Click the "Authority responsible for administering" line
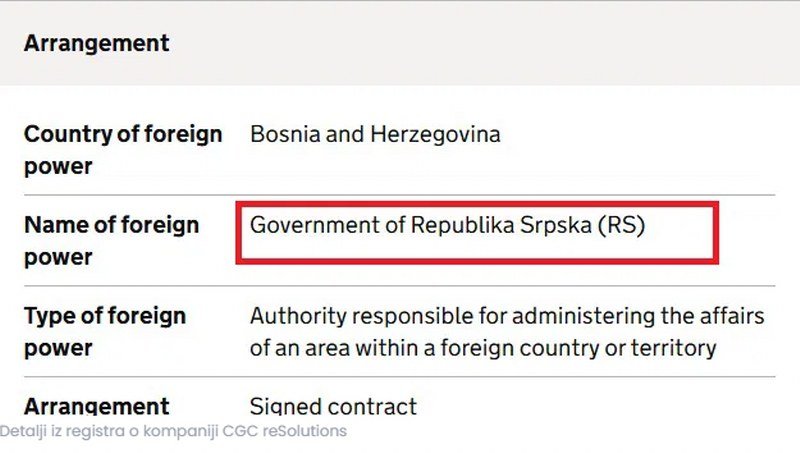 tap(507, 317)
